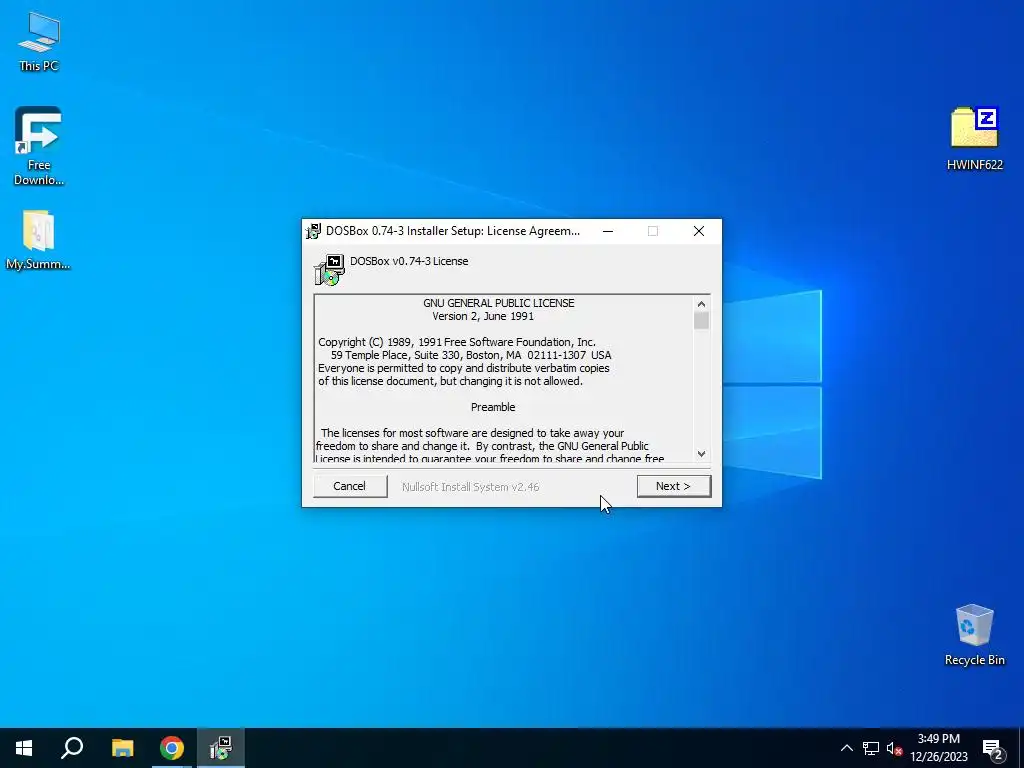Click the installer title bar icon
This screenshot has height=768, width=1024.
tap(313, 231)
